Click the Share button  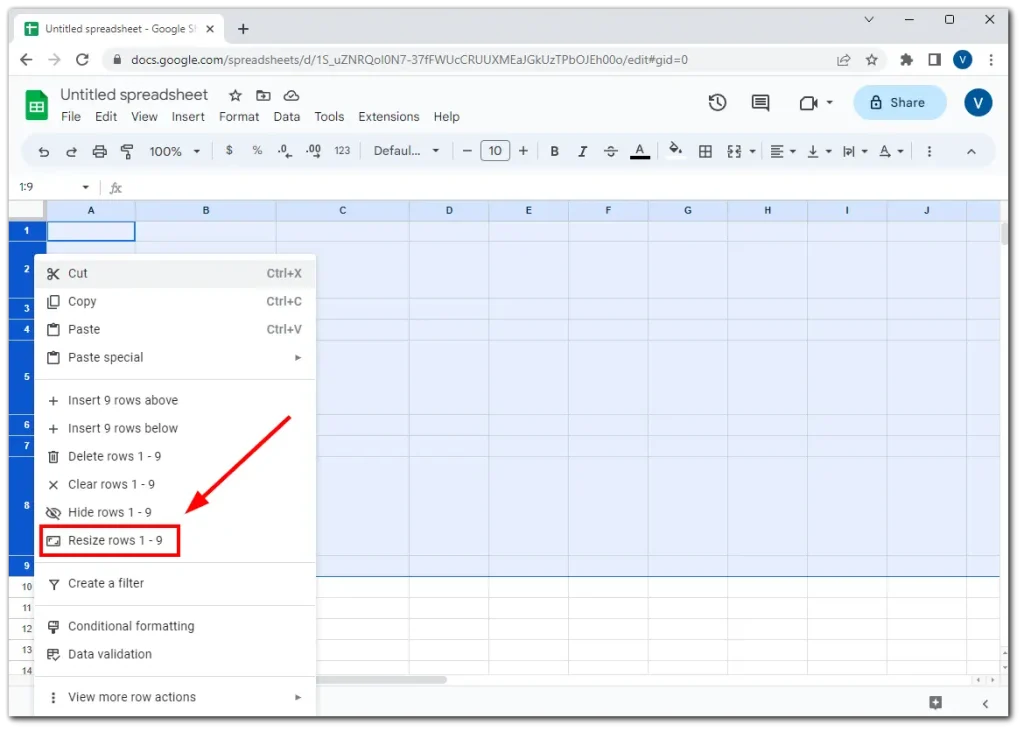[x=899, y=103]
